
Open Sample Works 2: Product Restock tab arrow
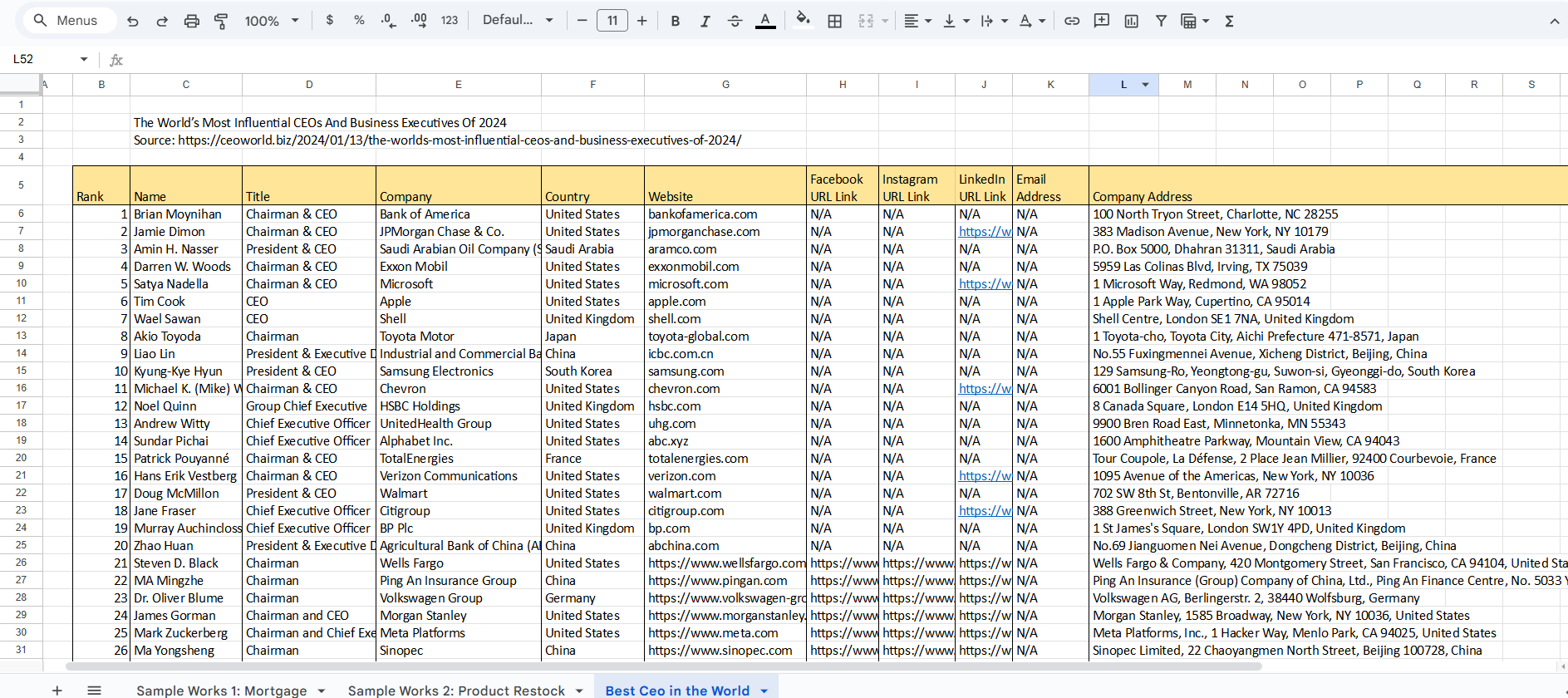click(x=579, y=691)
